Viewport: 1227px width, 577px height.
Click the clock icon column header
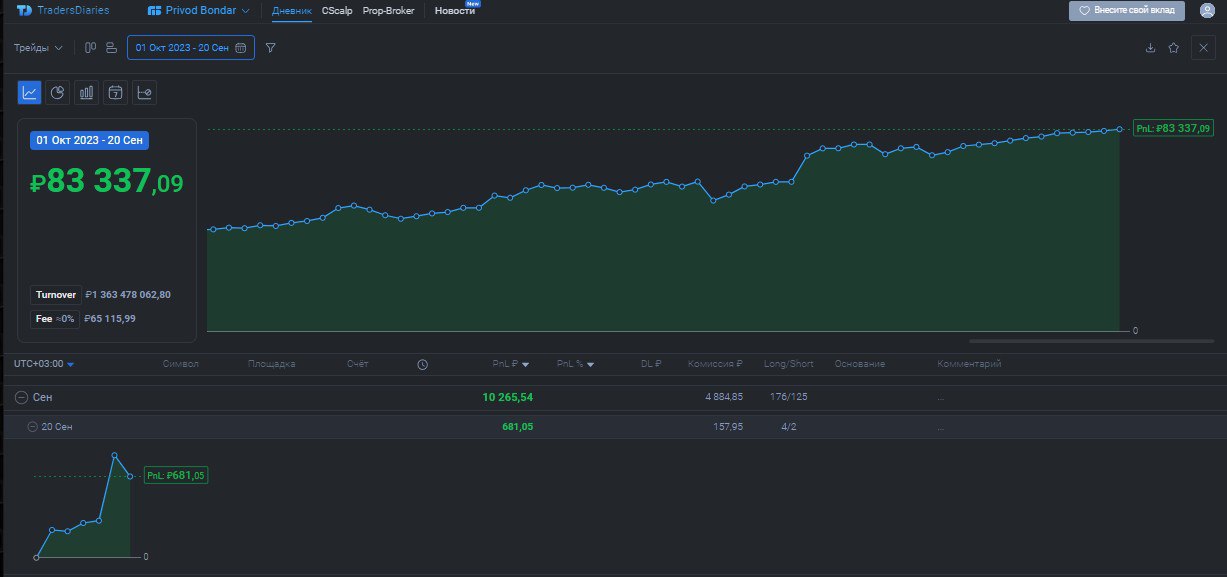(422, 364)
